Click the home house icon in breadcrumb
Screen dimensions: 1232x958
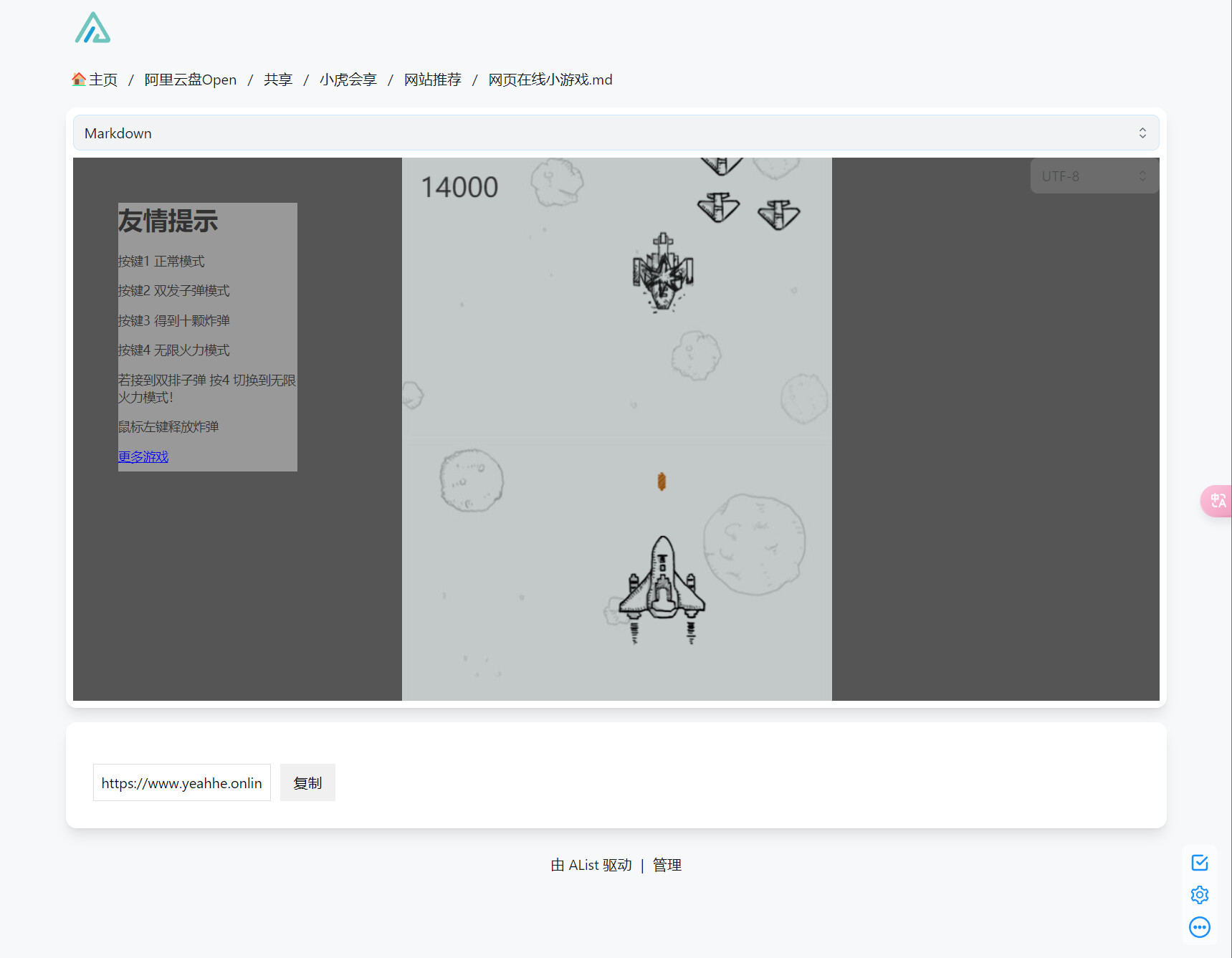click(79, 79)
